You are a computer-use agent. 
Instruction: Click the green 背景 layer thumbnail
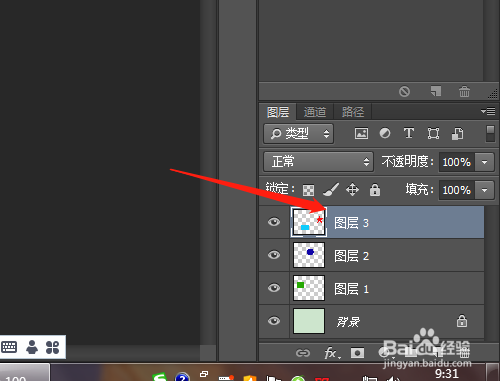point(309,321)
